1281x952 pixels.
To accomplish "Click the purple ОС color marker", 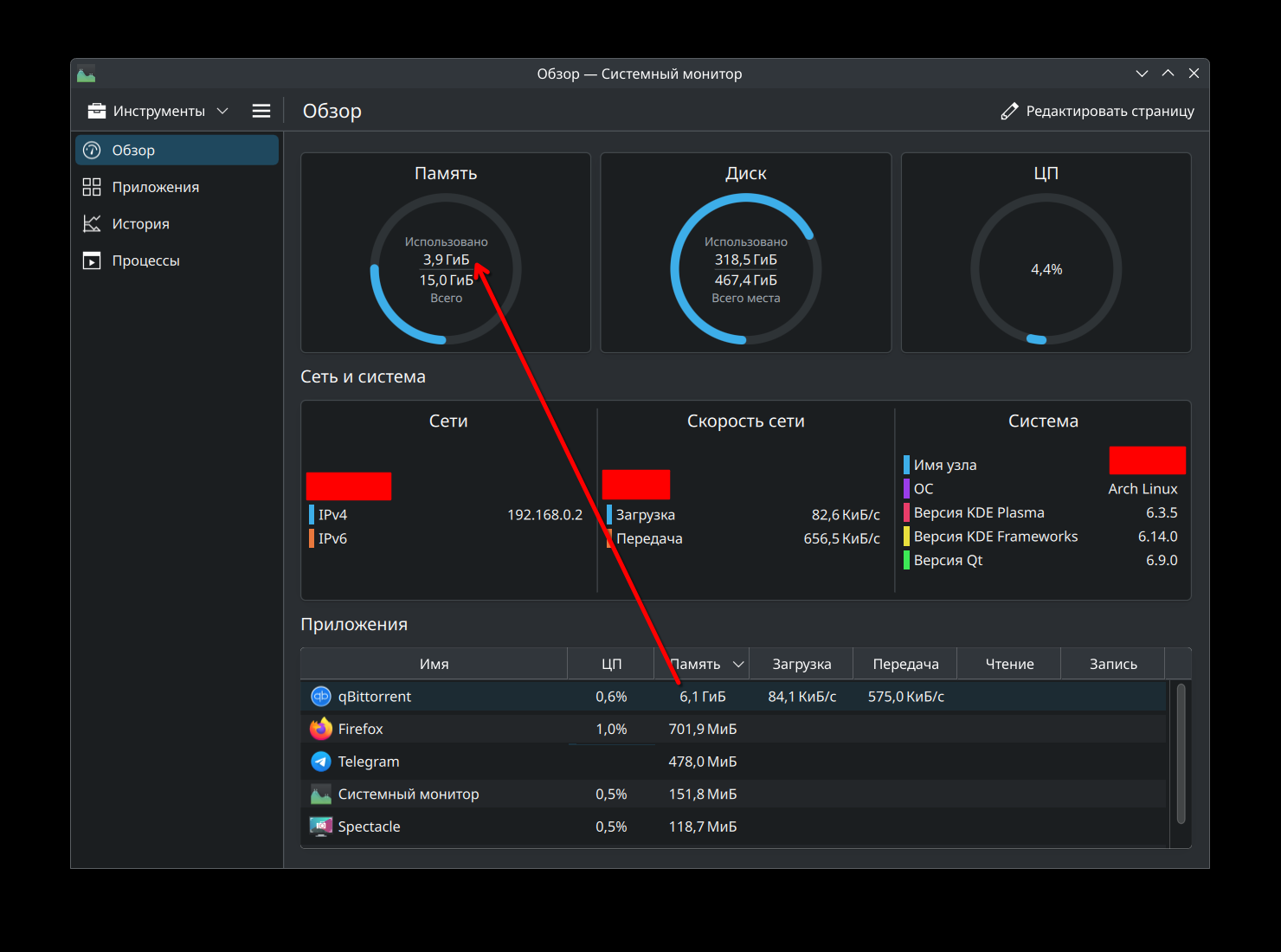I will [x=906, y=489].
